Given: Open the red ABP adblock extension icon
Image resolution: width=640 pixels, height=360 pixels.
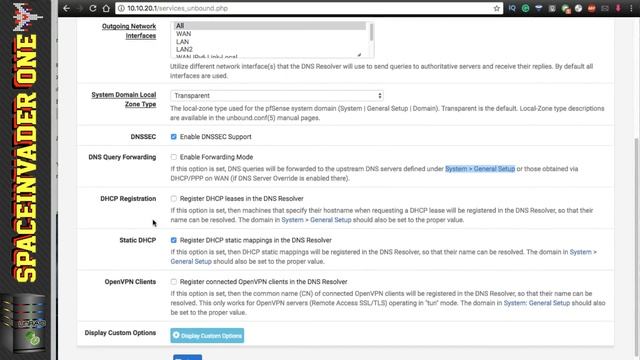Looking at the screenshot, I should point(591,8).
